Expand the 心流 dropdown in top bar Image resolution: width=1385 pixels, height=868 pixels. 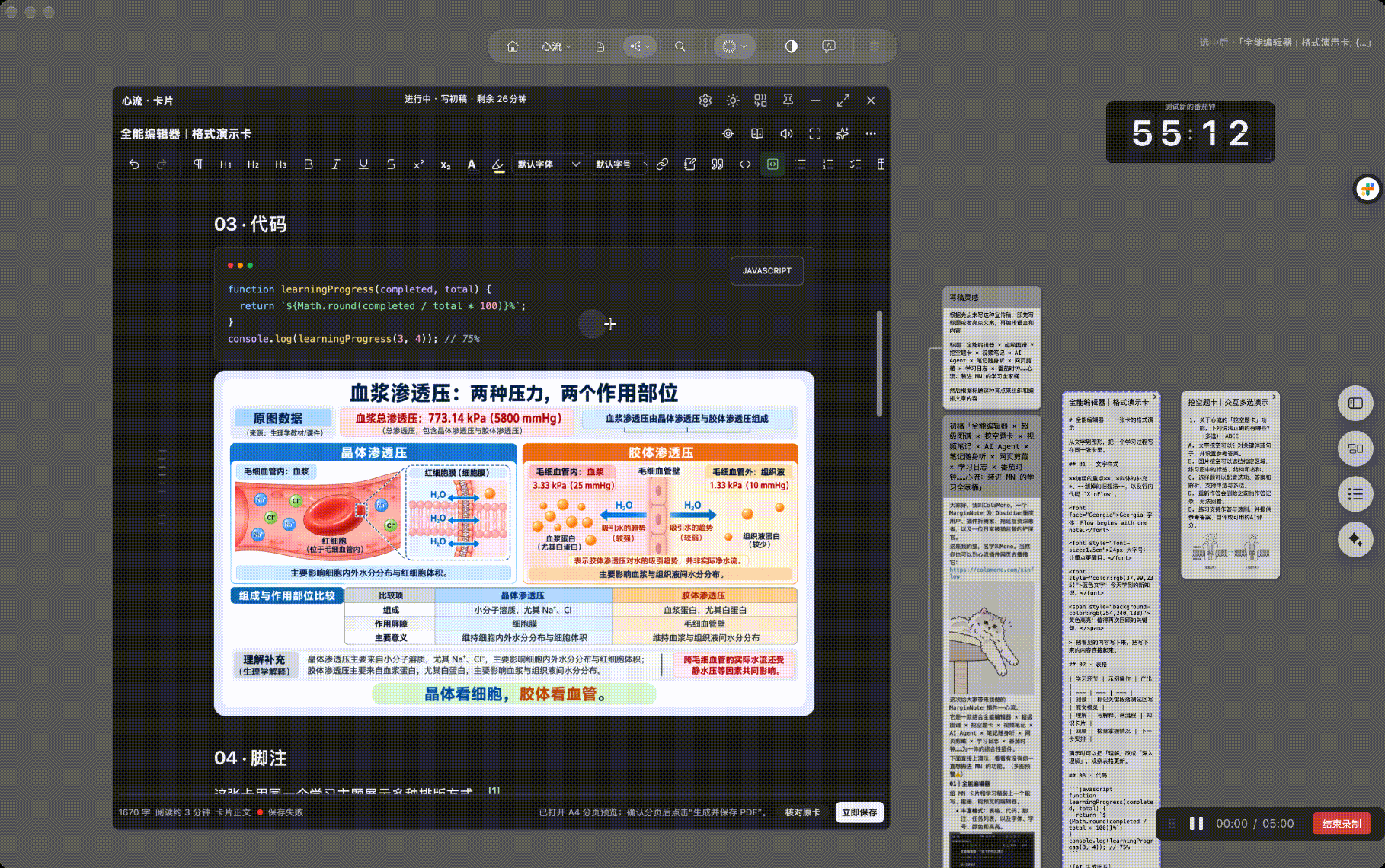[555, 46]
